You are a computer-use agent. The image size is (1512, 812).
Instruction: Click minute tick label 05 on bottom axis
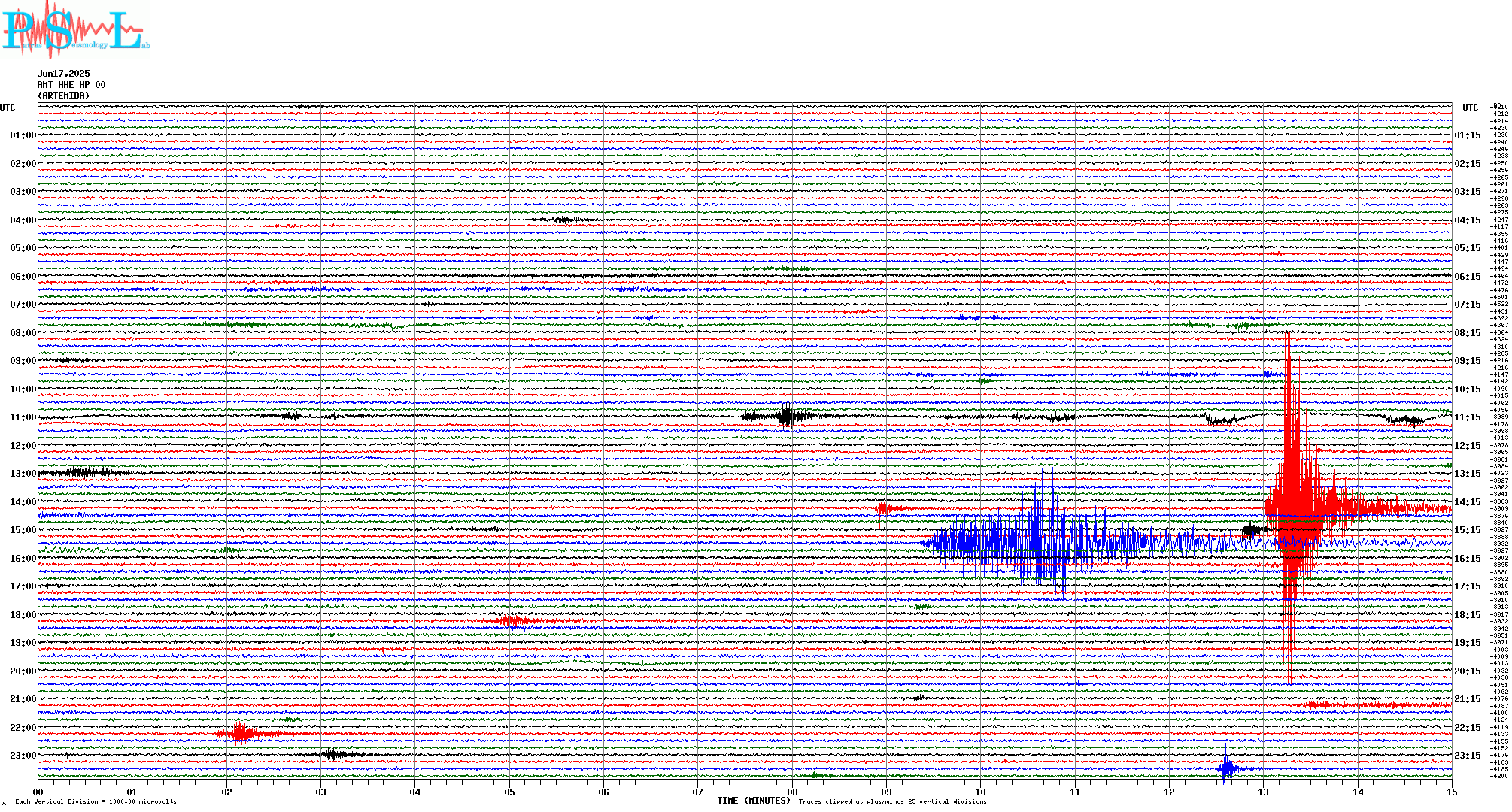[x=509, y=792]
